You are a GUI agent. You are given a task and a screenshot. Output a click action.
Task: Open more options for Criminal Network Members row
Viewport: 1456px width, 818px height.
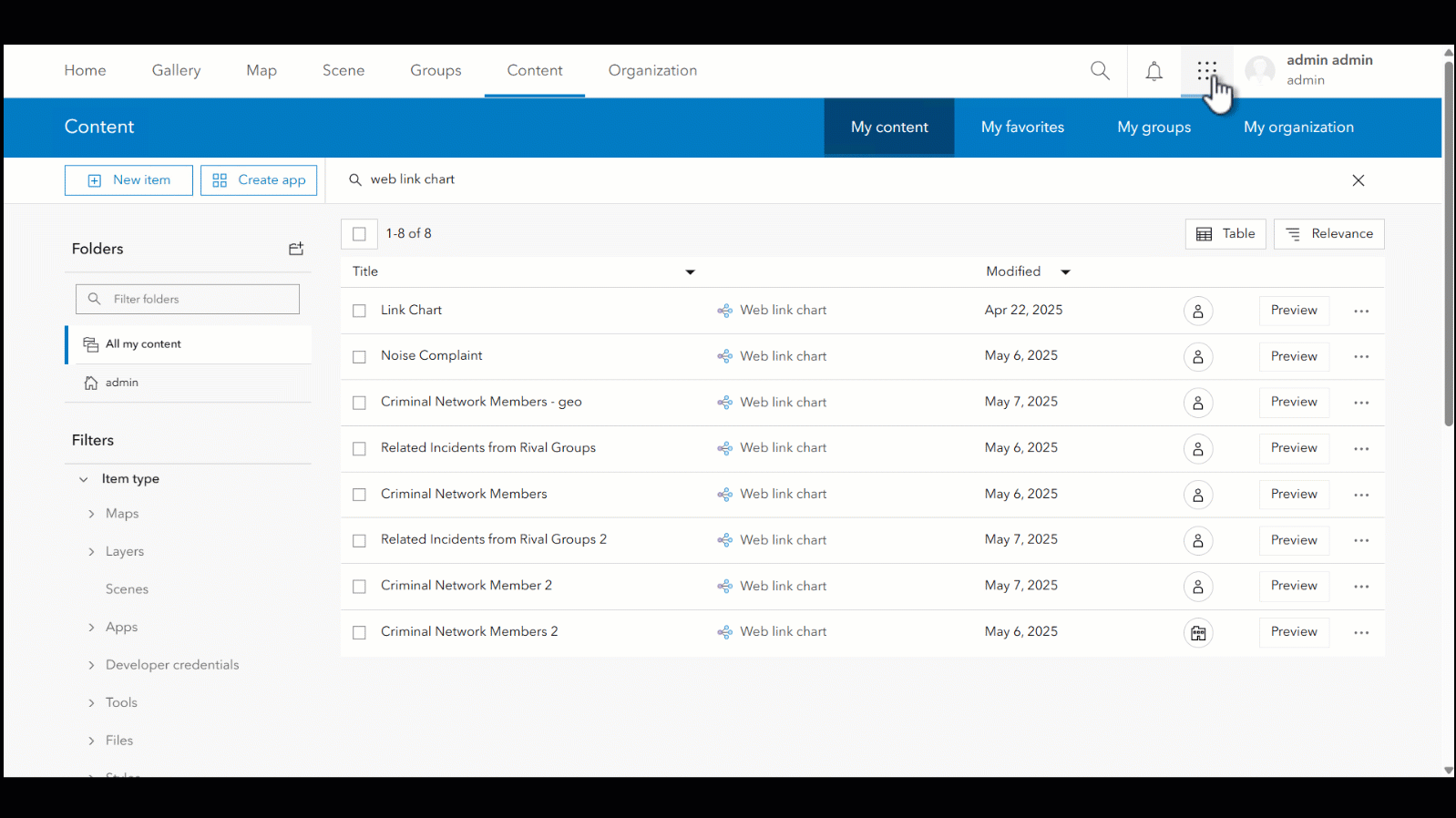pyautogui.click(x=1361, y=496)
